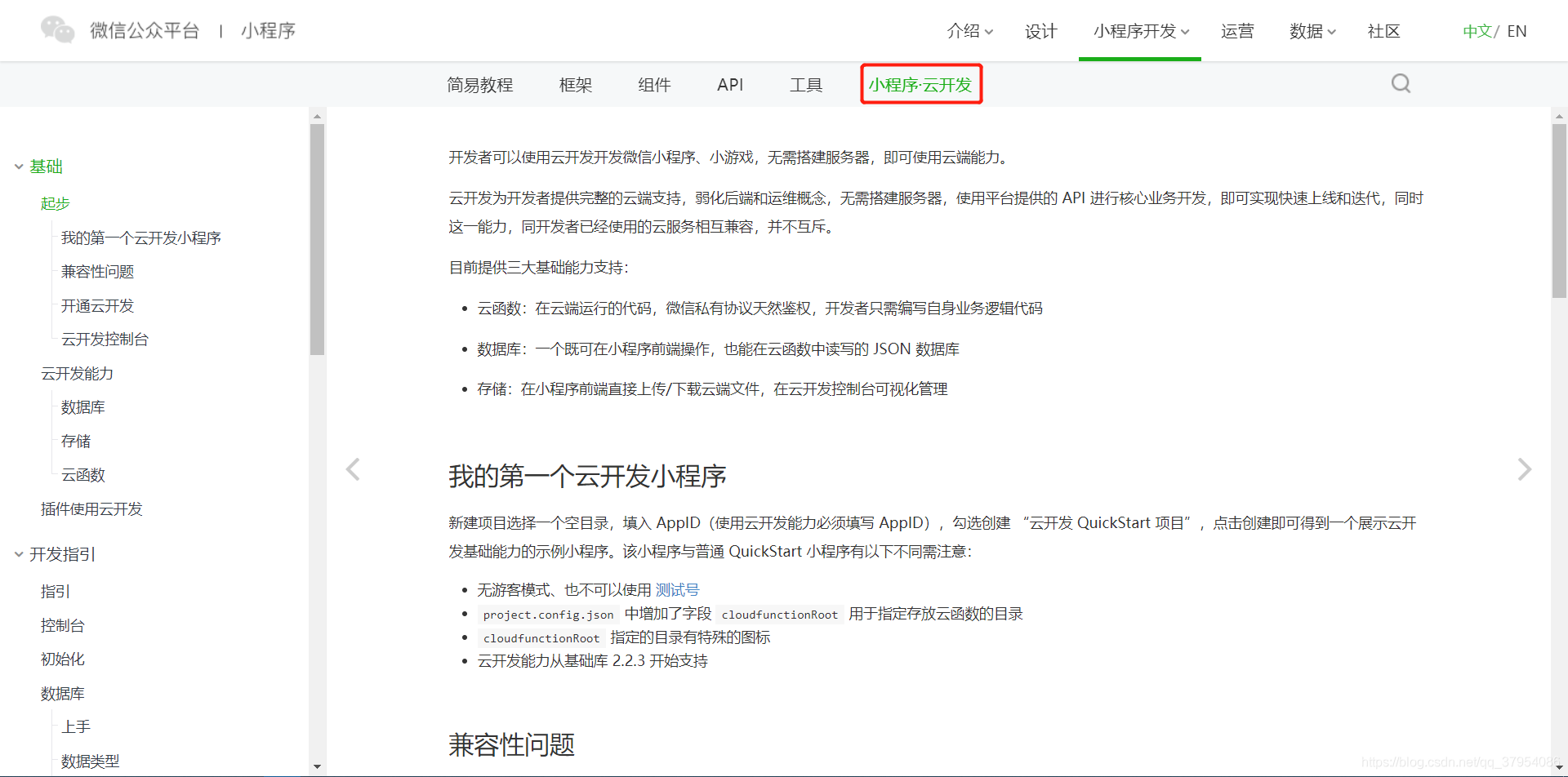1568x777 pixels.
Task: Open 数据类型 sidebar item
Action: [x=90, y=761]
